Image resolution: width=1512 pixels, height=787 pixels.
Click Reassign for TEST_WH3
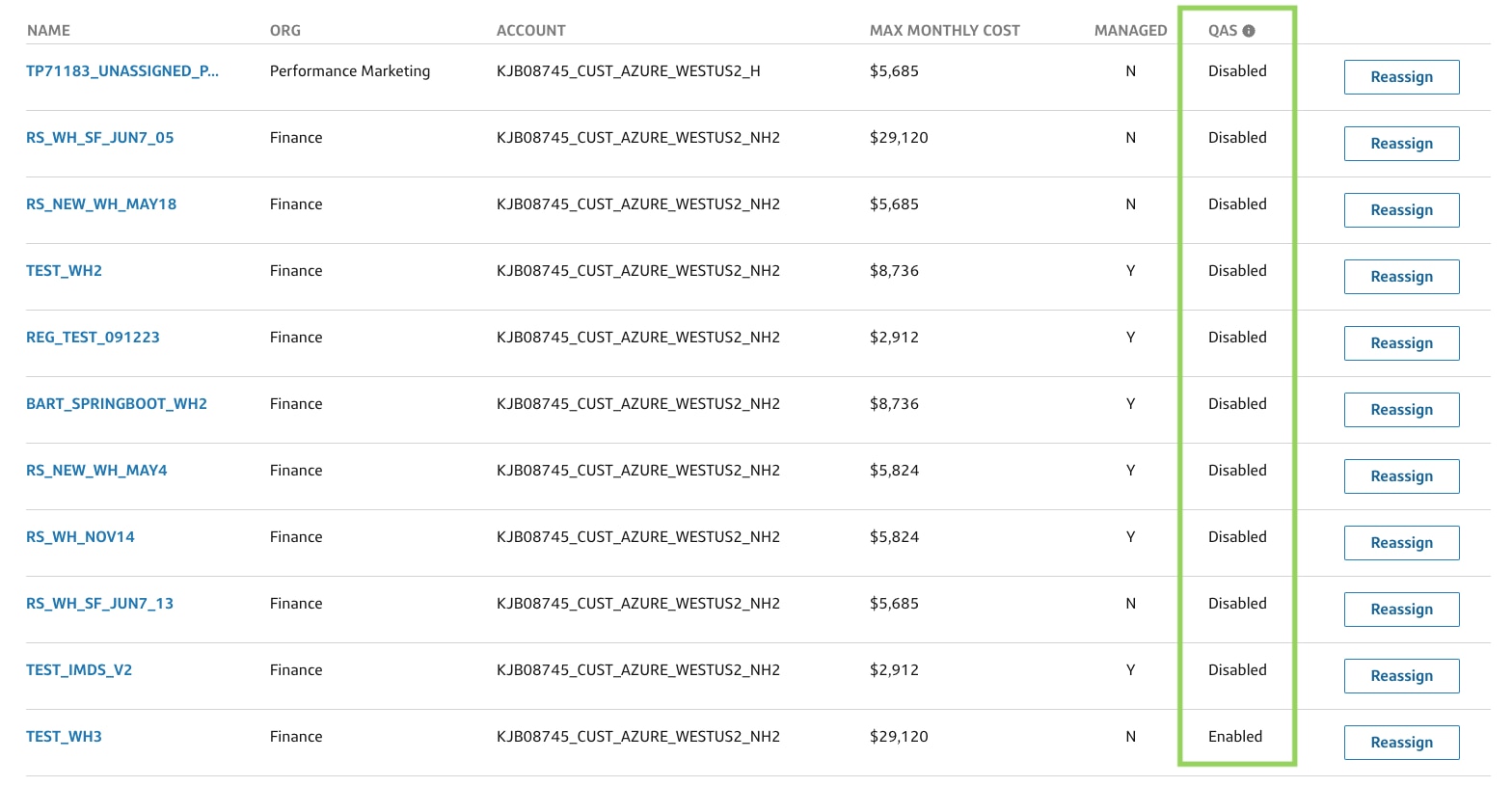click(1401, 742)
